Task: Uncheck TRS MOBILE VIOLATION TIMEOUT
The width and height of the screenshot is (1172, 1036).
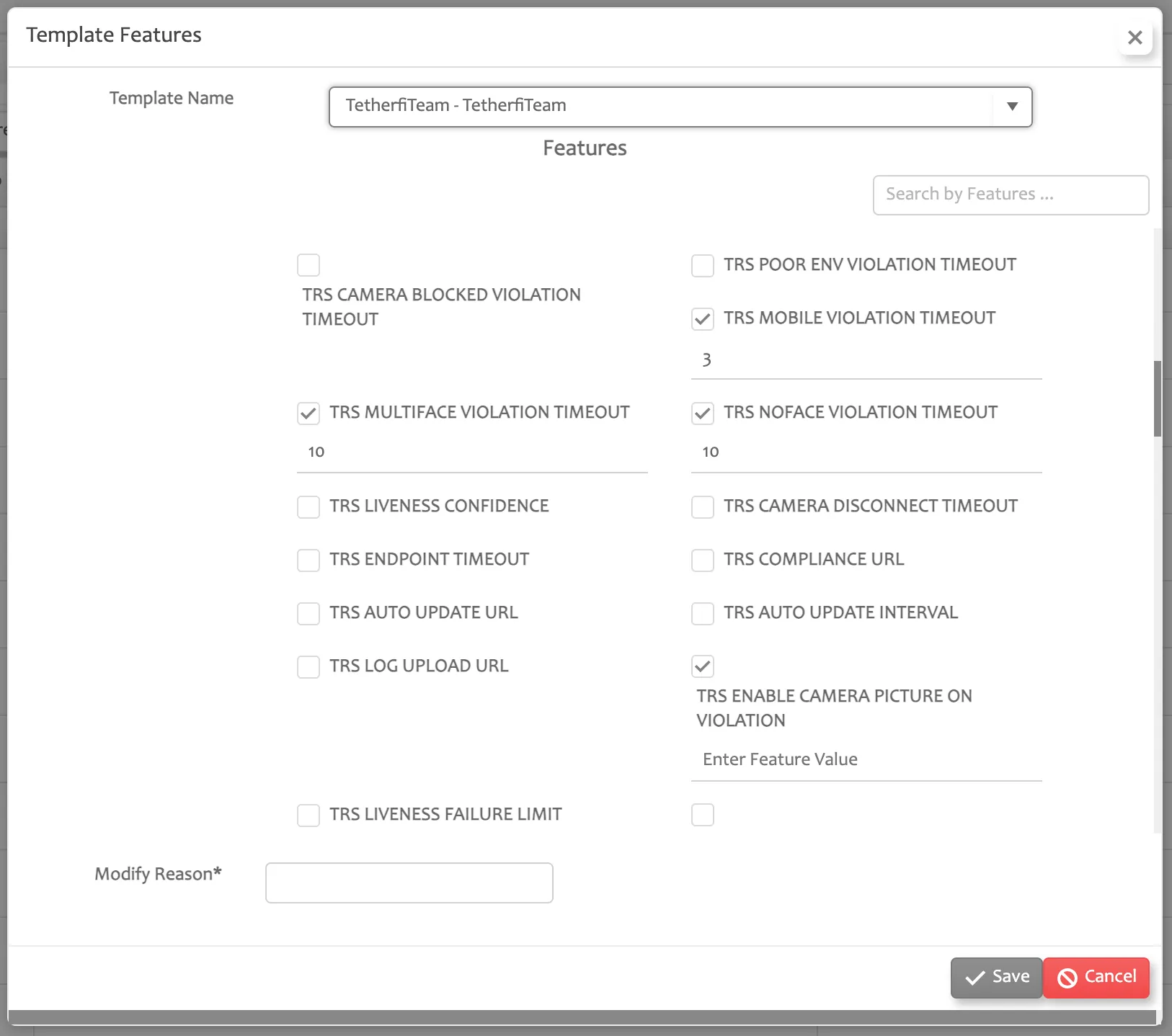Action: pyautogui.click(x=703, y=318)
